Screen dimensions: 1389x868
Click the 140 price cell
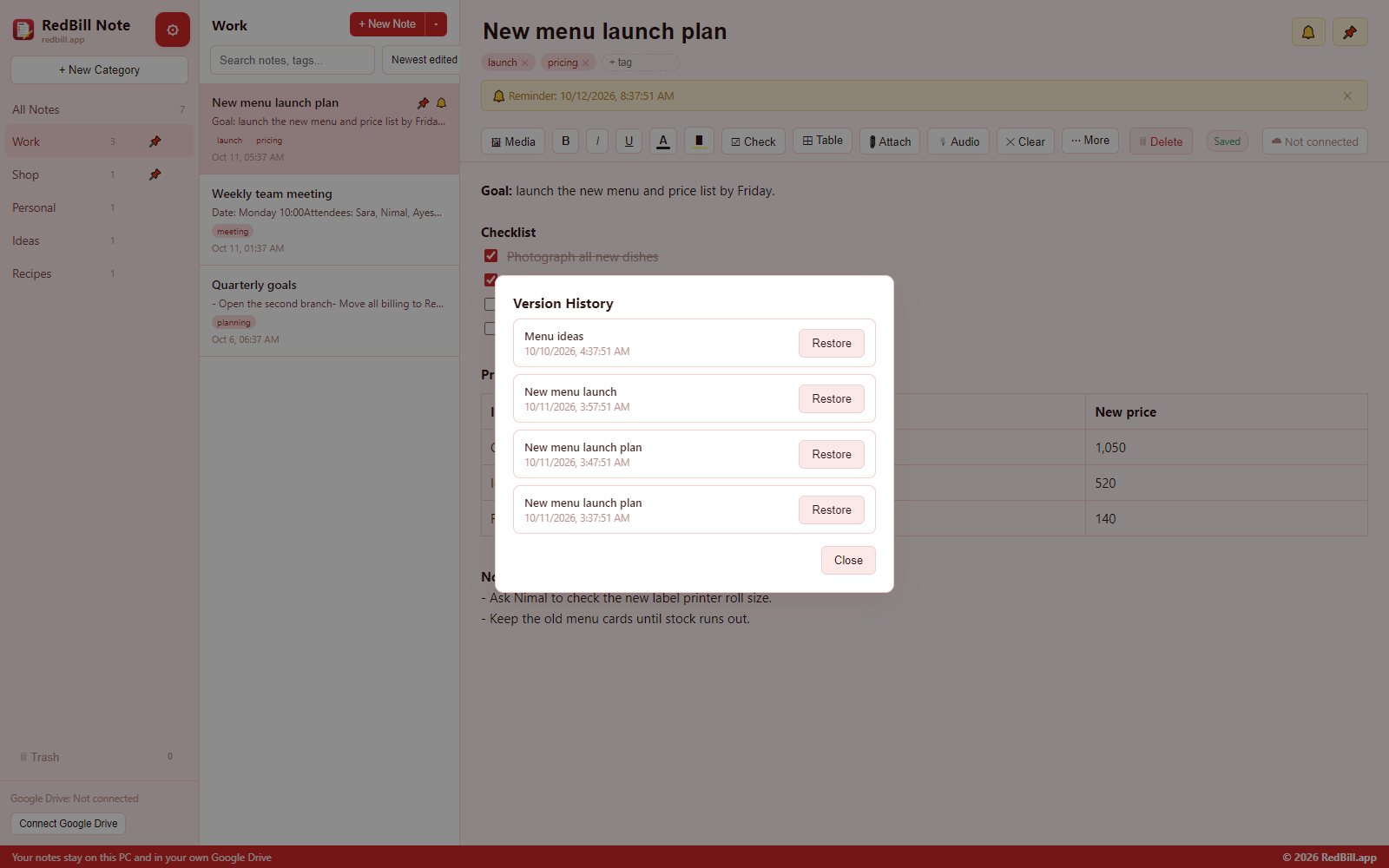point(1227,519)
